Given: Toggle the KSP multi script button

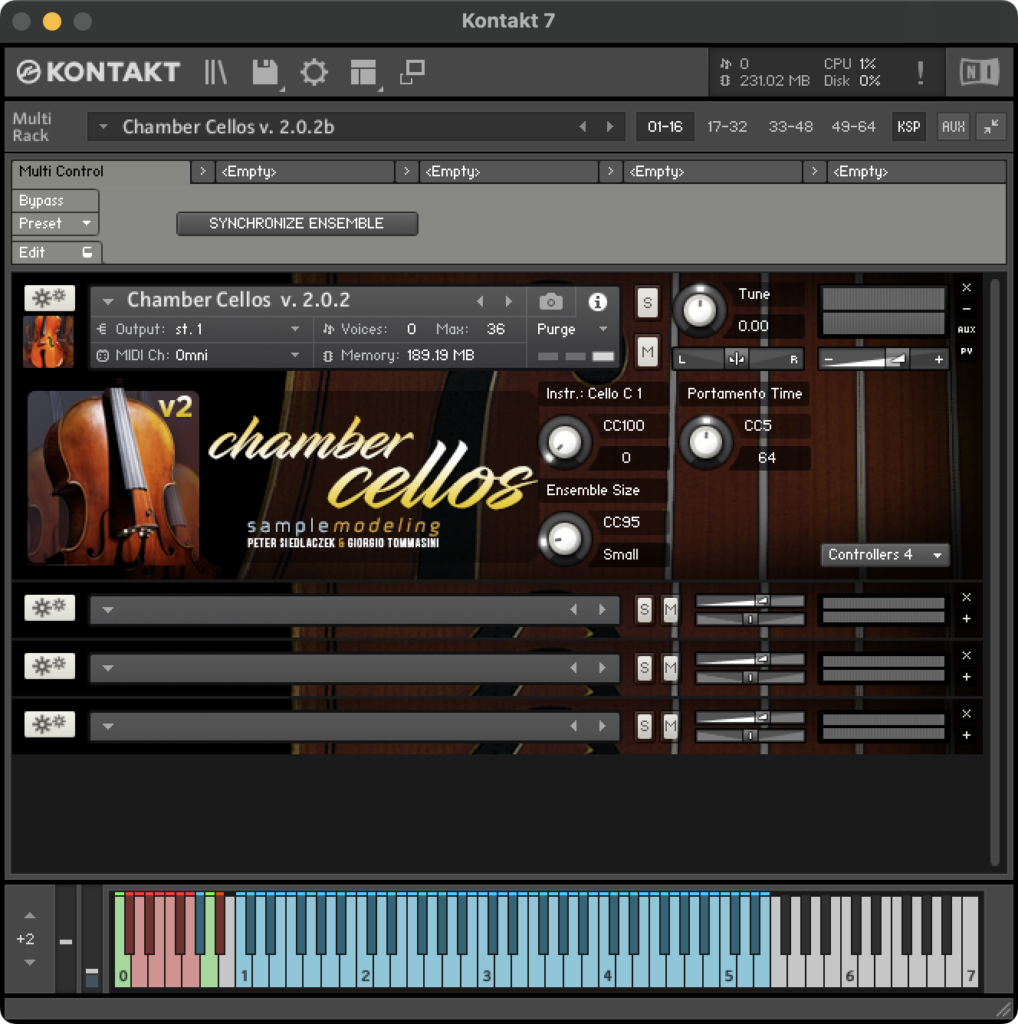Looking at the screenshot, I should 908,127.
